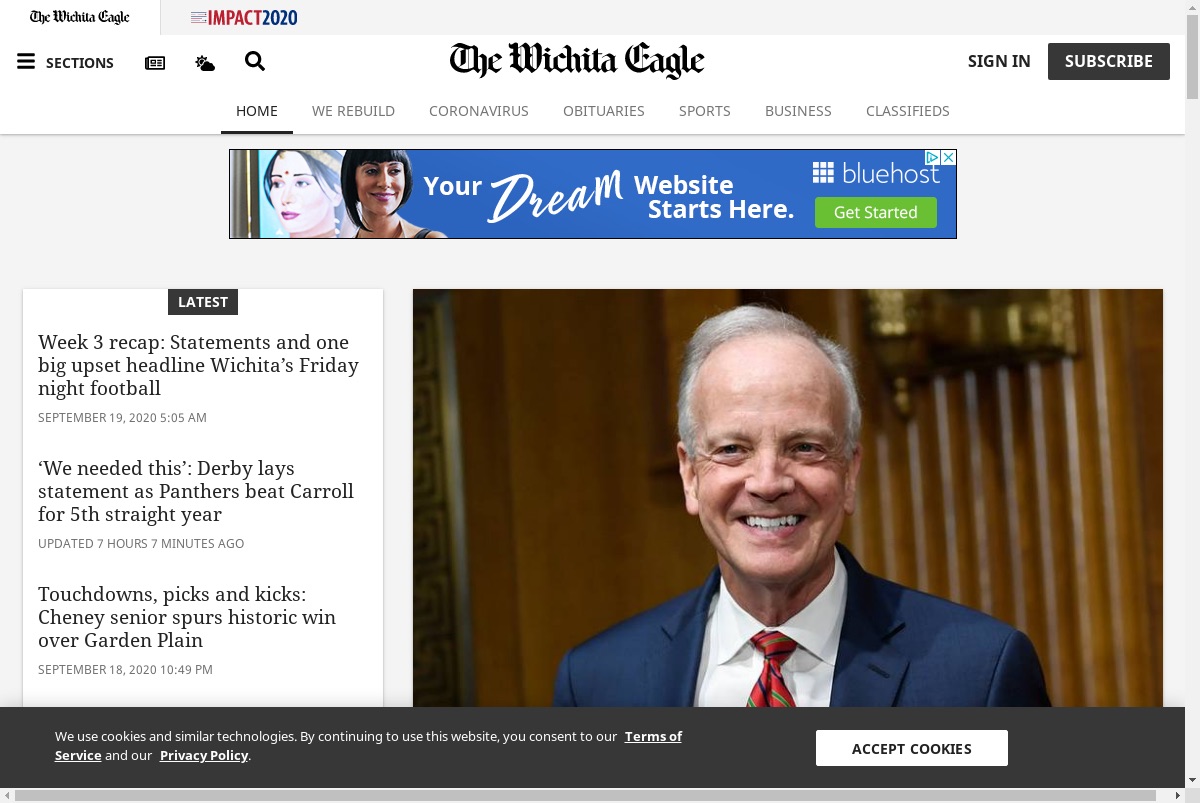
Task: Click the Subscribe button
Action: [1109, 61]
